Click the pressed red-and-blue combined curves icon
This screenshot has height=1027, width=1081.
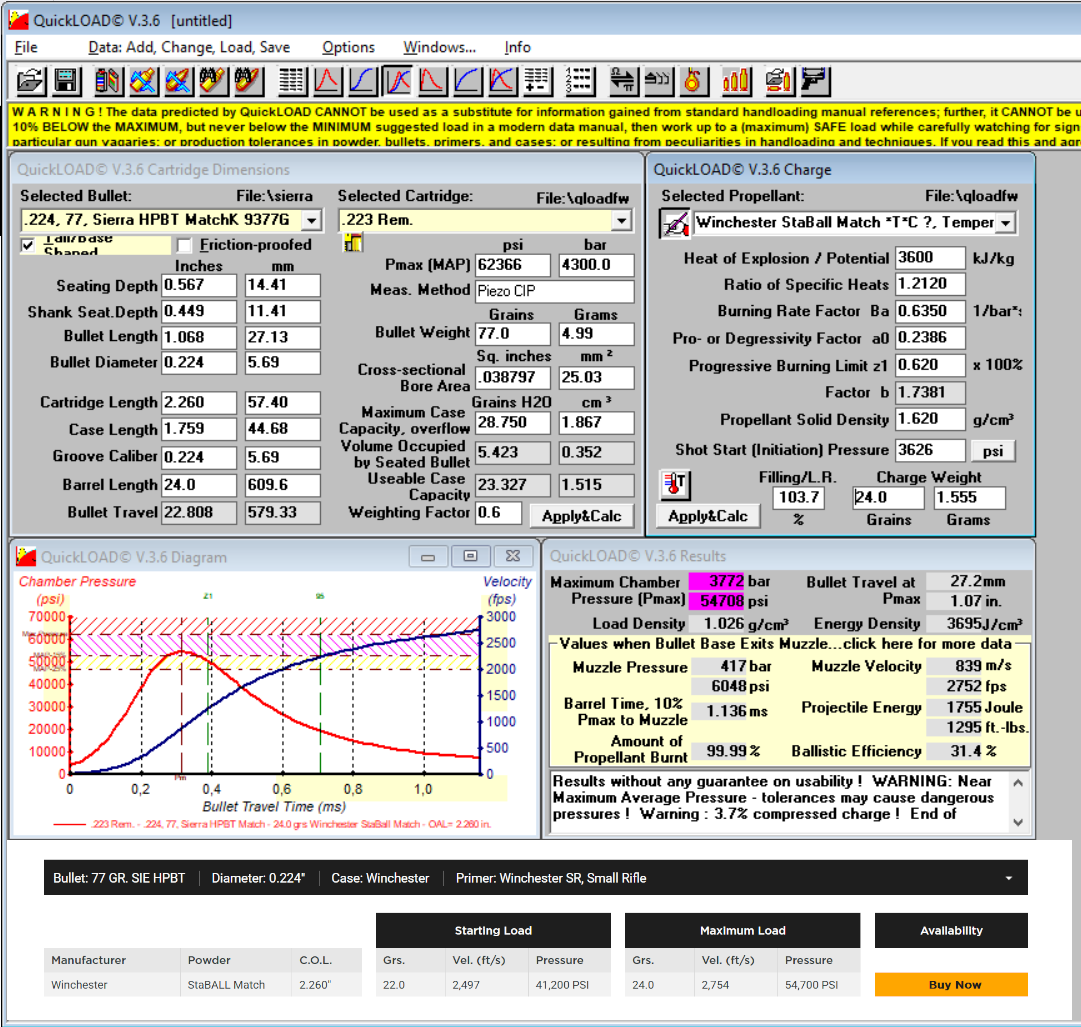[x=398, y=81]
